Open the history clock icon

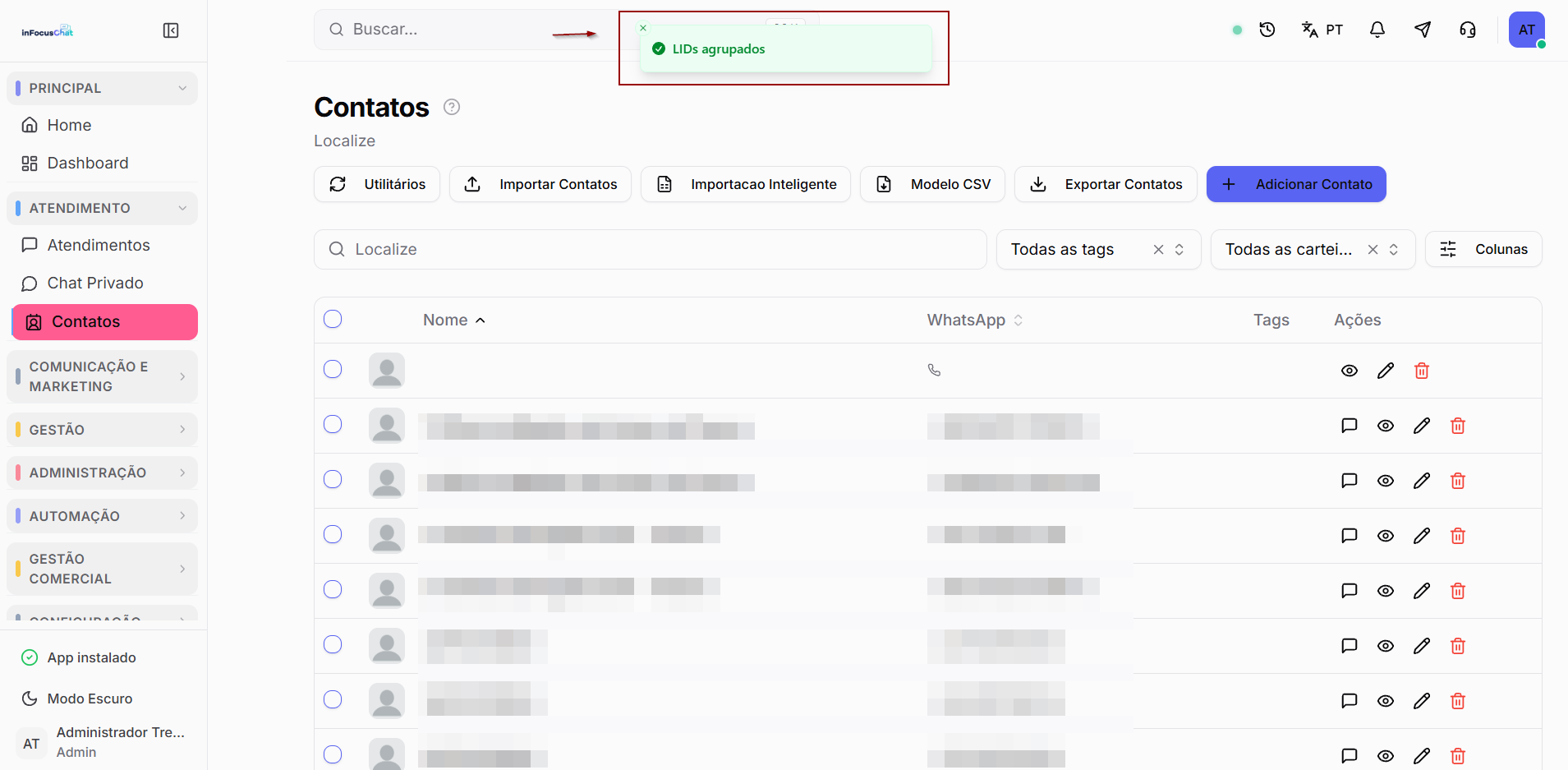coord(1267,30)
